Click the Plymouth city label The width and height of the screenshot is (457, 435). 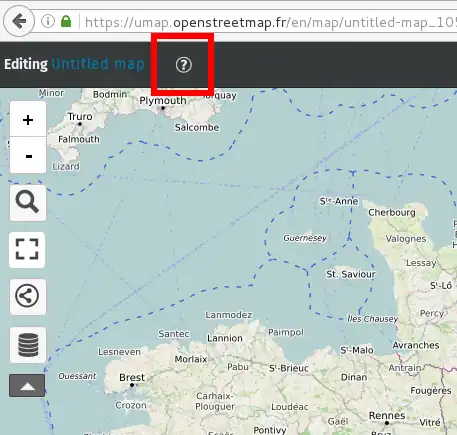[163, 100]
